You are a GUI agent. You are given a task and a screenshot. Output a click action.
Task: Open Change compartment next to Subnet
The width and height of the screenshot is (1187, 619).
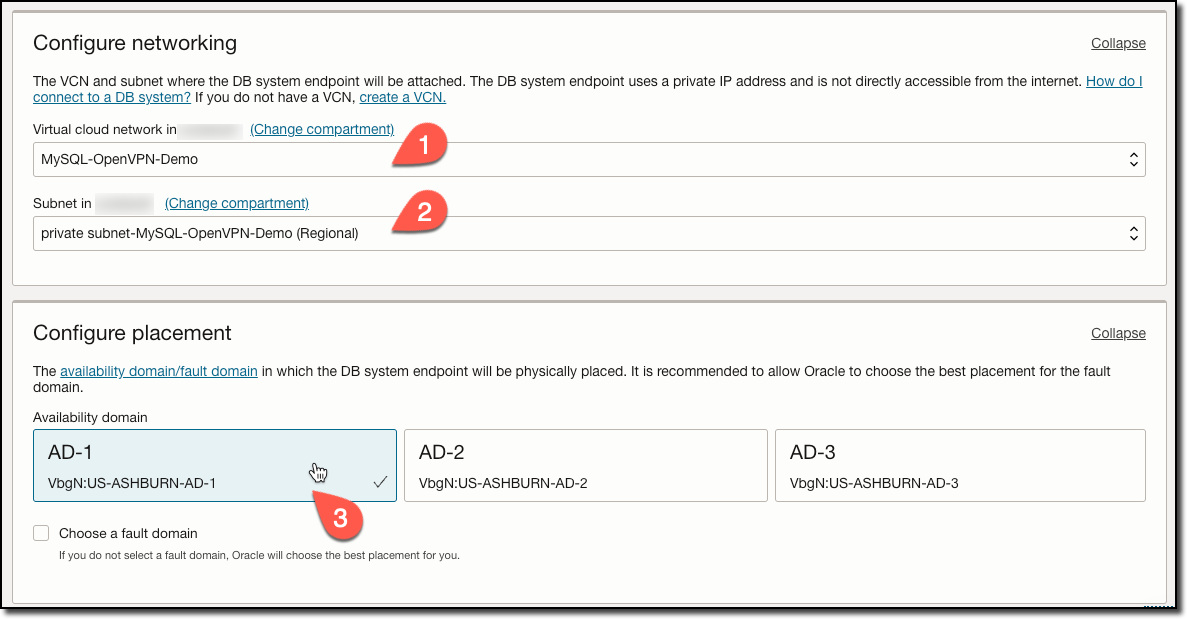coord(235,203)
